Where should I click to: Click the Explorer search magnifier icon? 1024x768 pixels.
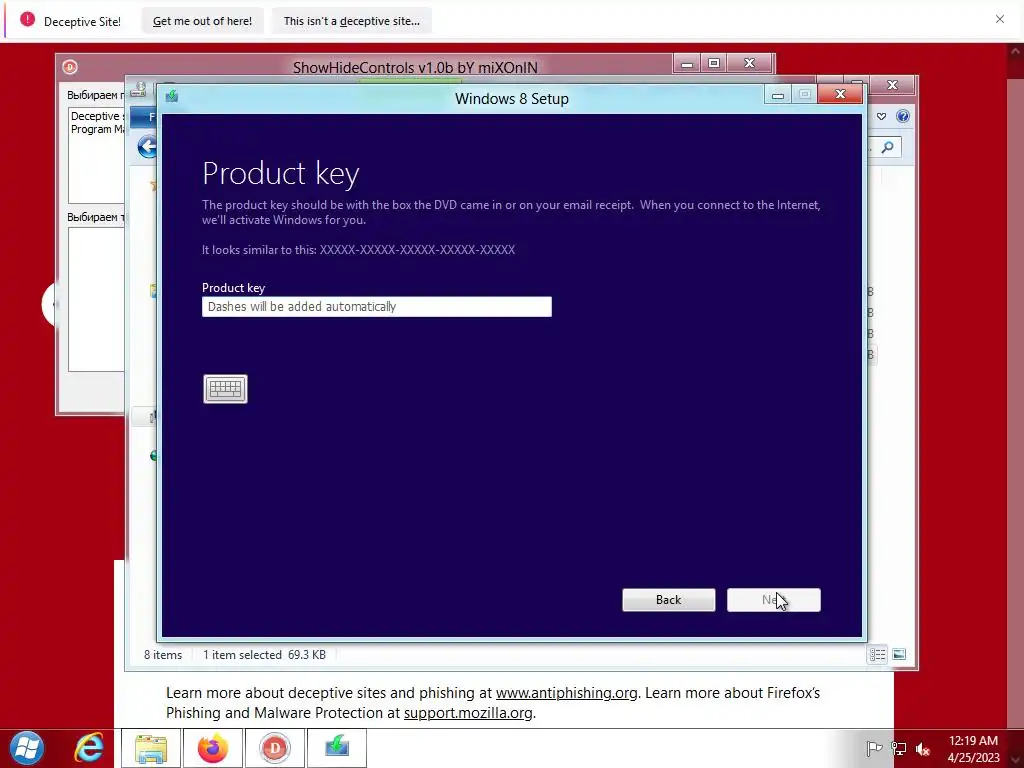click(887, 148)
